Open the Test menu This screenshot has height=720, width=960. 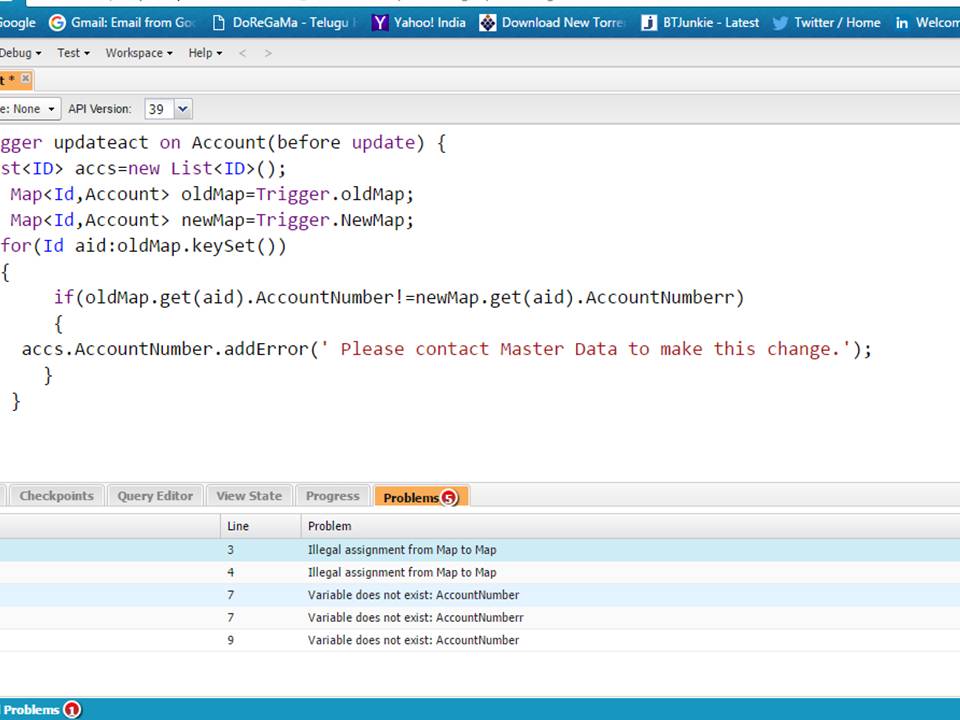[73, 53]
